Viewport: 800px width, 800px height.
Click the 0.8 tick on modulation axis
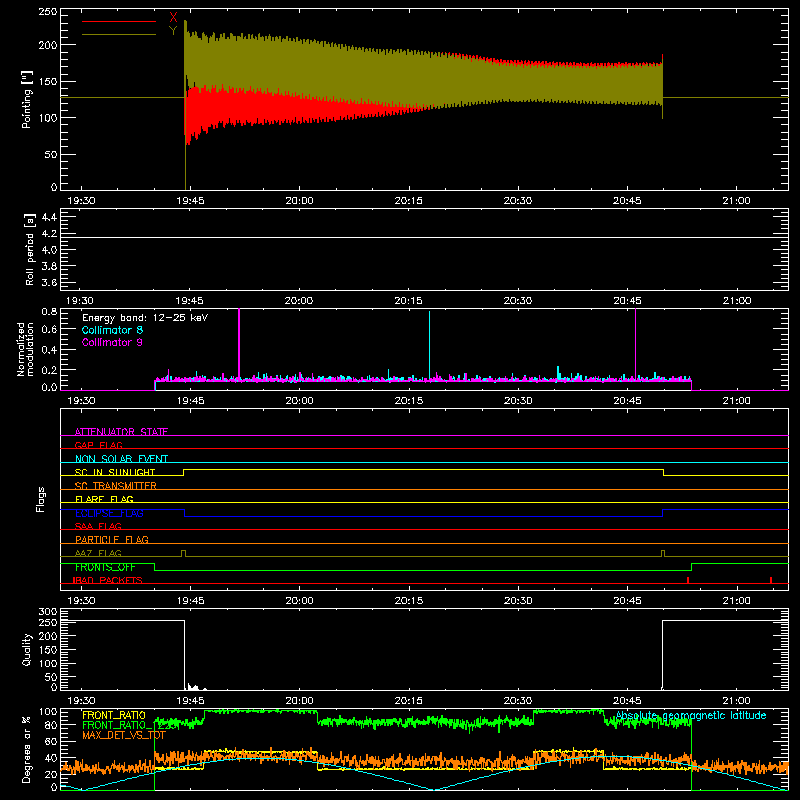coord(49,311)
